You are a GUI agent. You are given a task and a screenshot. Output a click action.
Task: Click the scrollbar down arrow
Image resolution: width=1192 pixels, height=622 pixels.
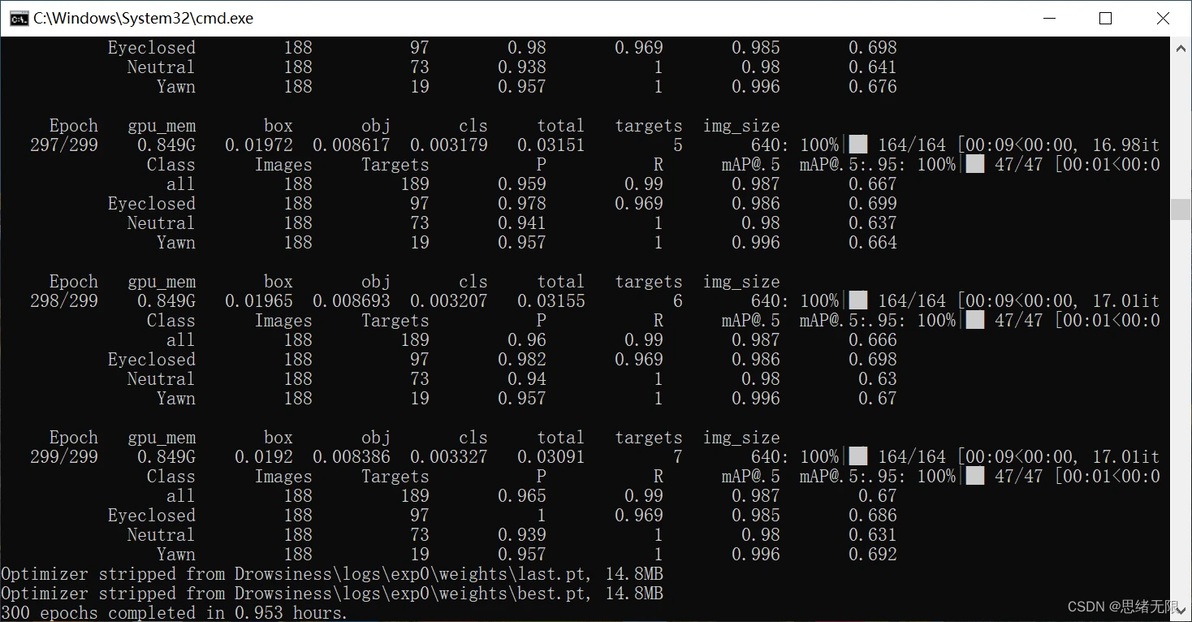(x=1181, y=611)
